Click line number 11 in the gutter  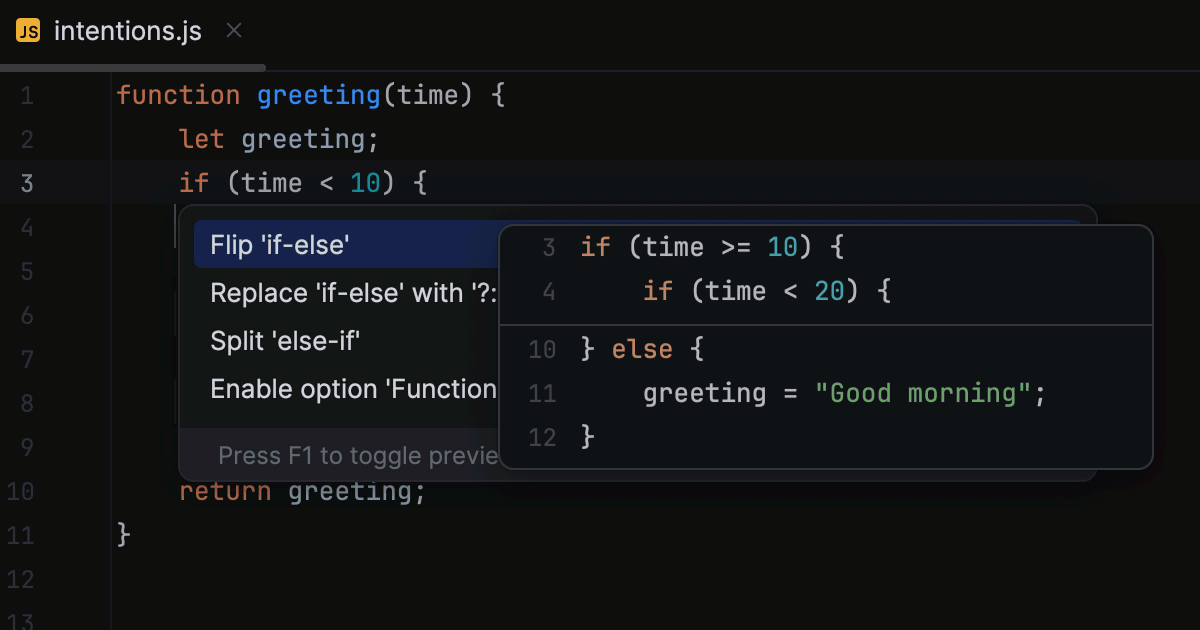click(x=20, y=535)
